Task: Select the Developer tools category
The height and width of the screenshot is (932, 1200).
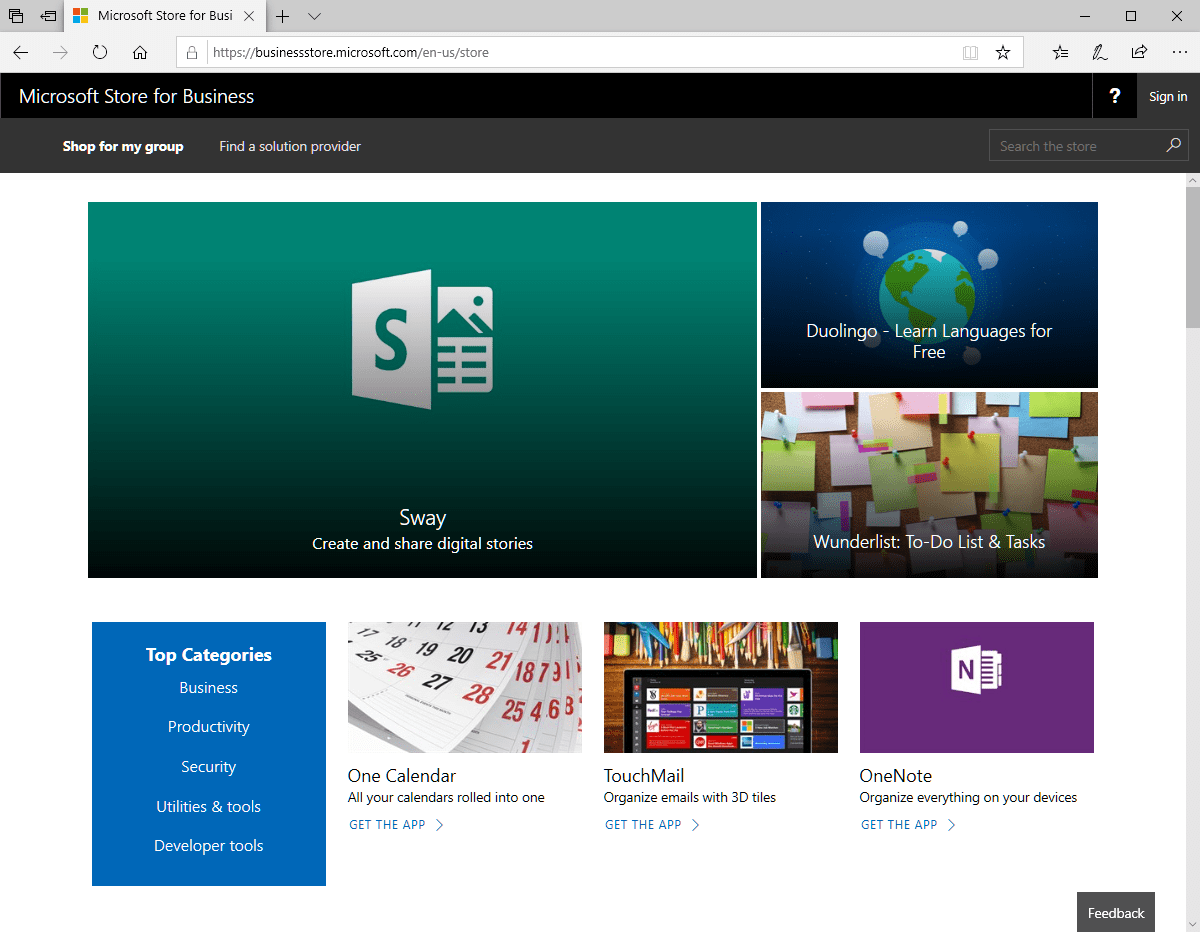Action: tap(209, 846)
